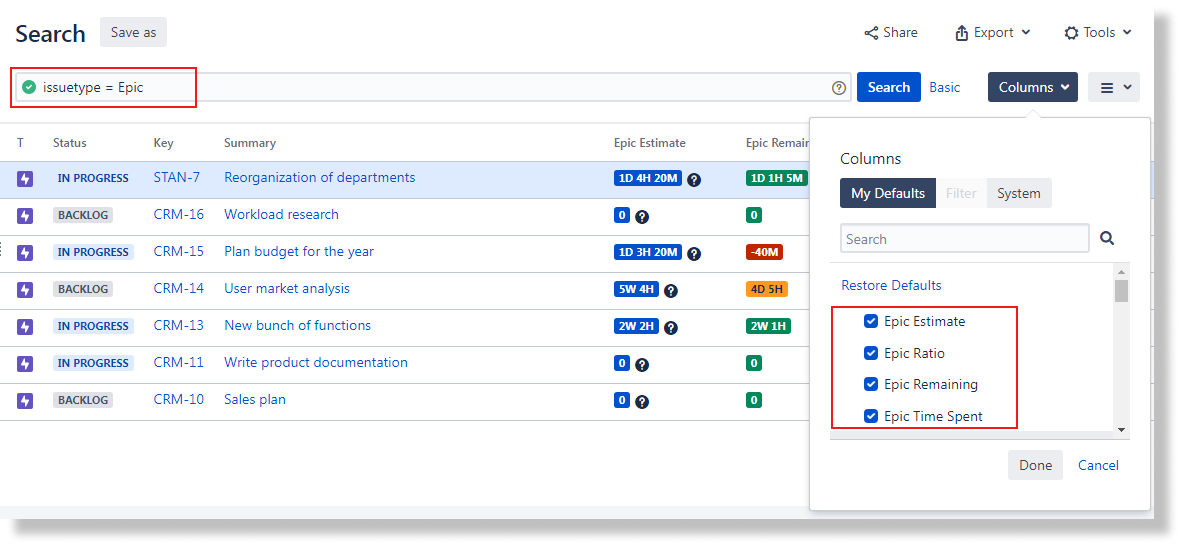Viewport: 1179px width, 544px height.
Task: Open the Export dropdown menu
Action: pos(992,33)
